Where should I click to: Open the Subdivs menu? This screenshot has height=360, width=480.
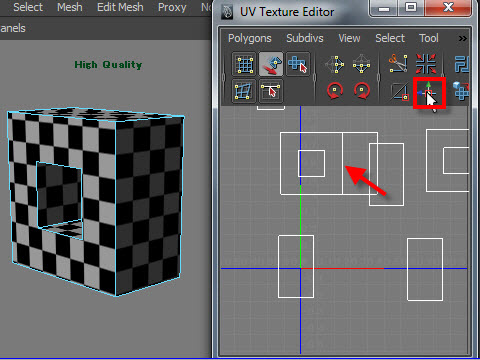coord(305,38)
